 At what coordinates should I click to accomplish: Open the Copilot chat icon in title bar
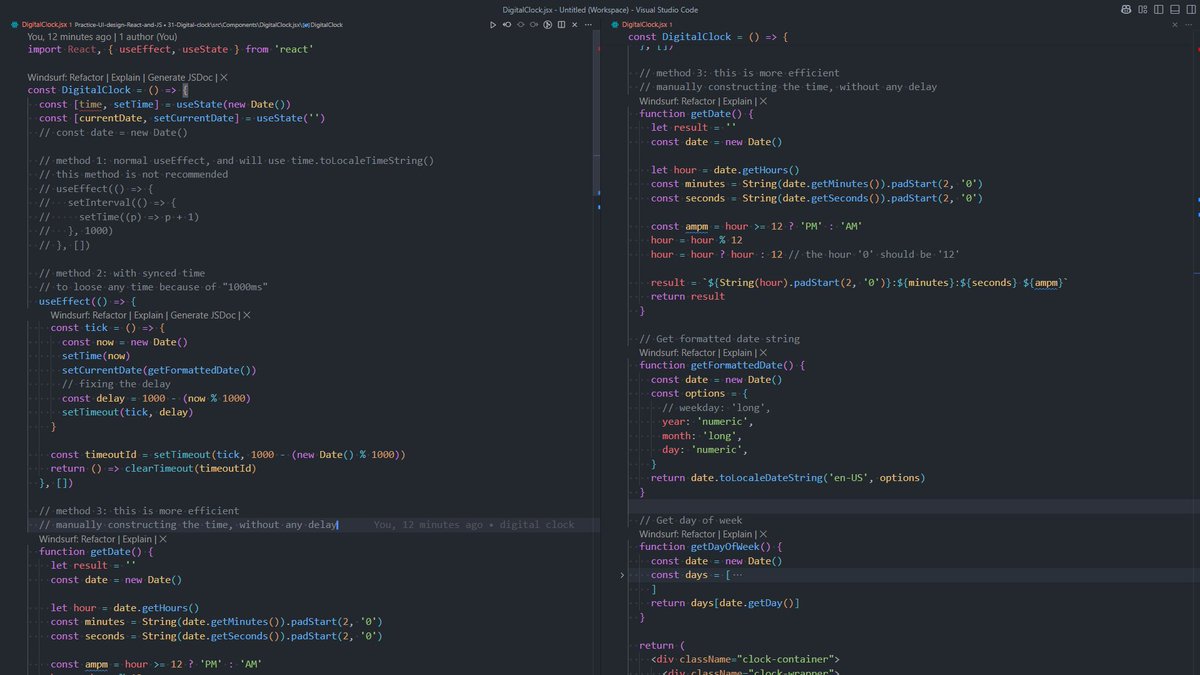[x=1126, y=9]
